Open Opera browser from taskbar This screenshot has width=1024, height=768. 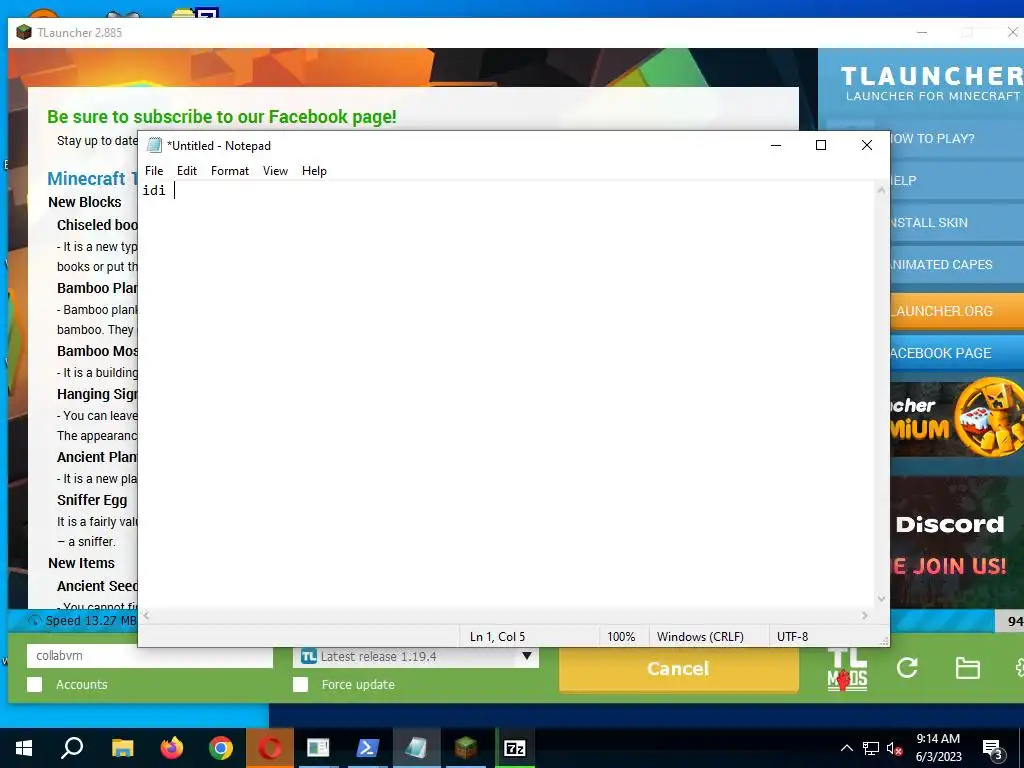point(270,748)
